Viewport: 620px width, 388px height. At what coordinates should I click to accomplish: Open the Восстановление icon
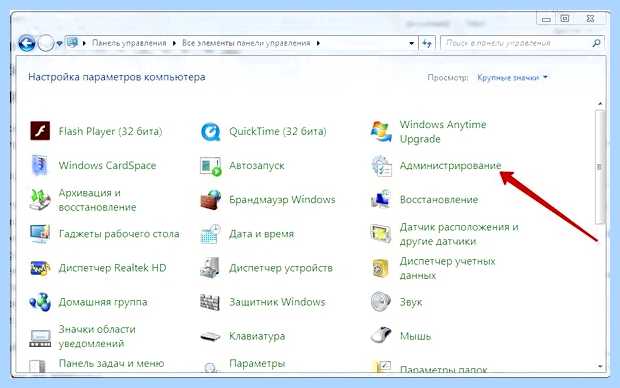pyautogui.click(x=381, y=200)
